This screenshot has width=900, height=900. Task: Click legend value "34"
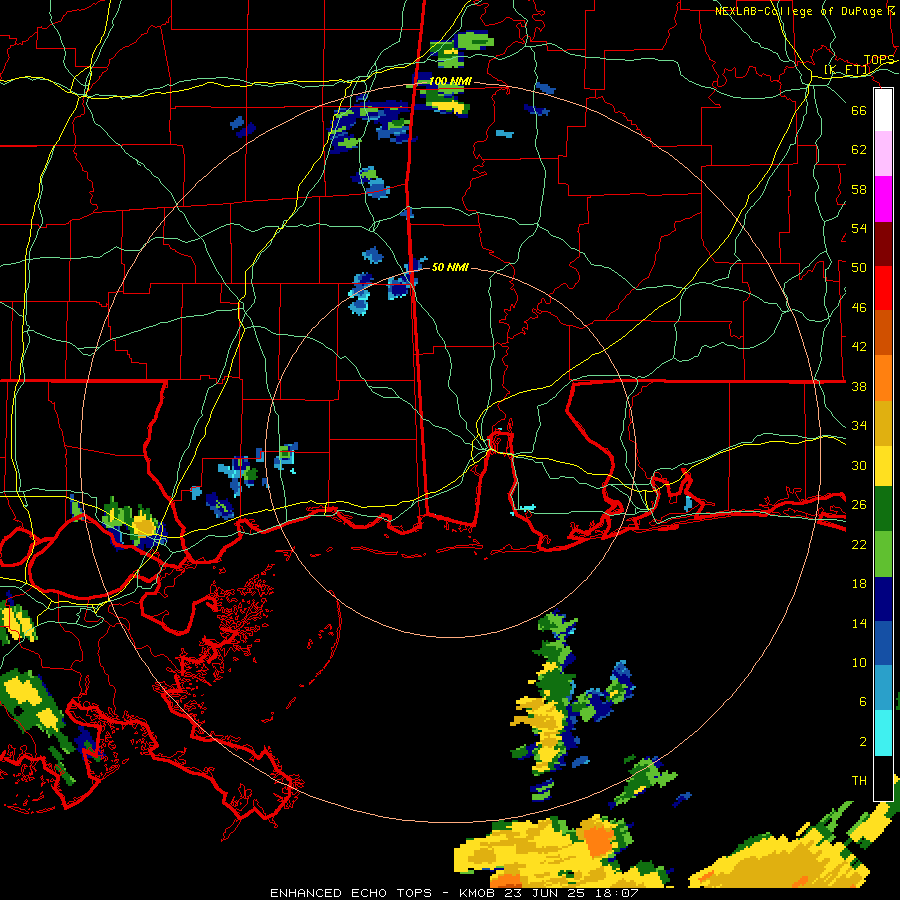pyautogui.click(x=859, y=426)
